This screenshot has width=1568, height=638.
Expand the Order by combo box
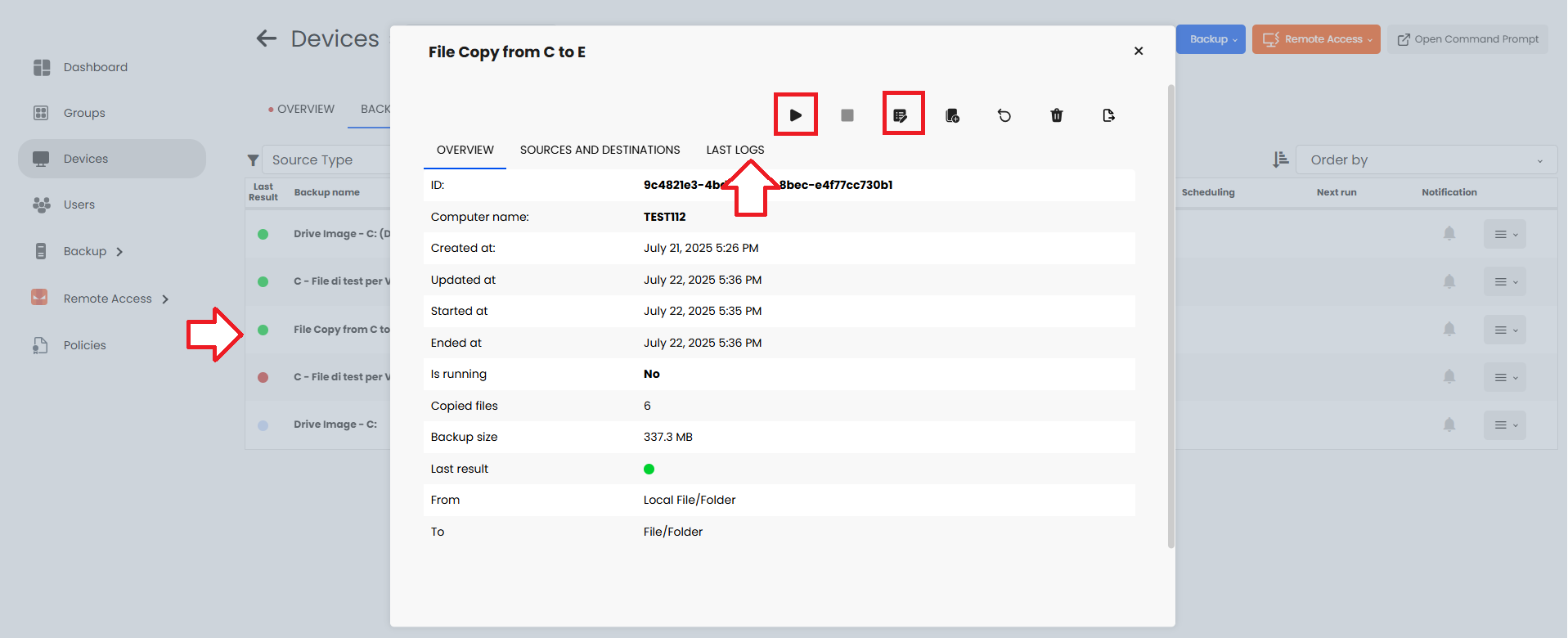click(1426, 159)
